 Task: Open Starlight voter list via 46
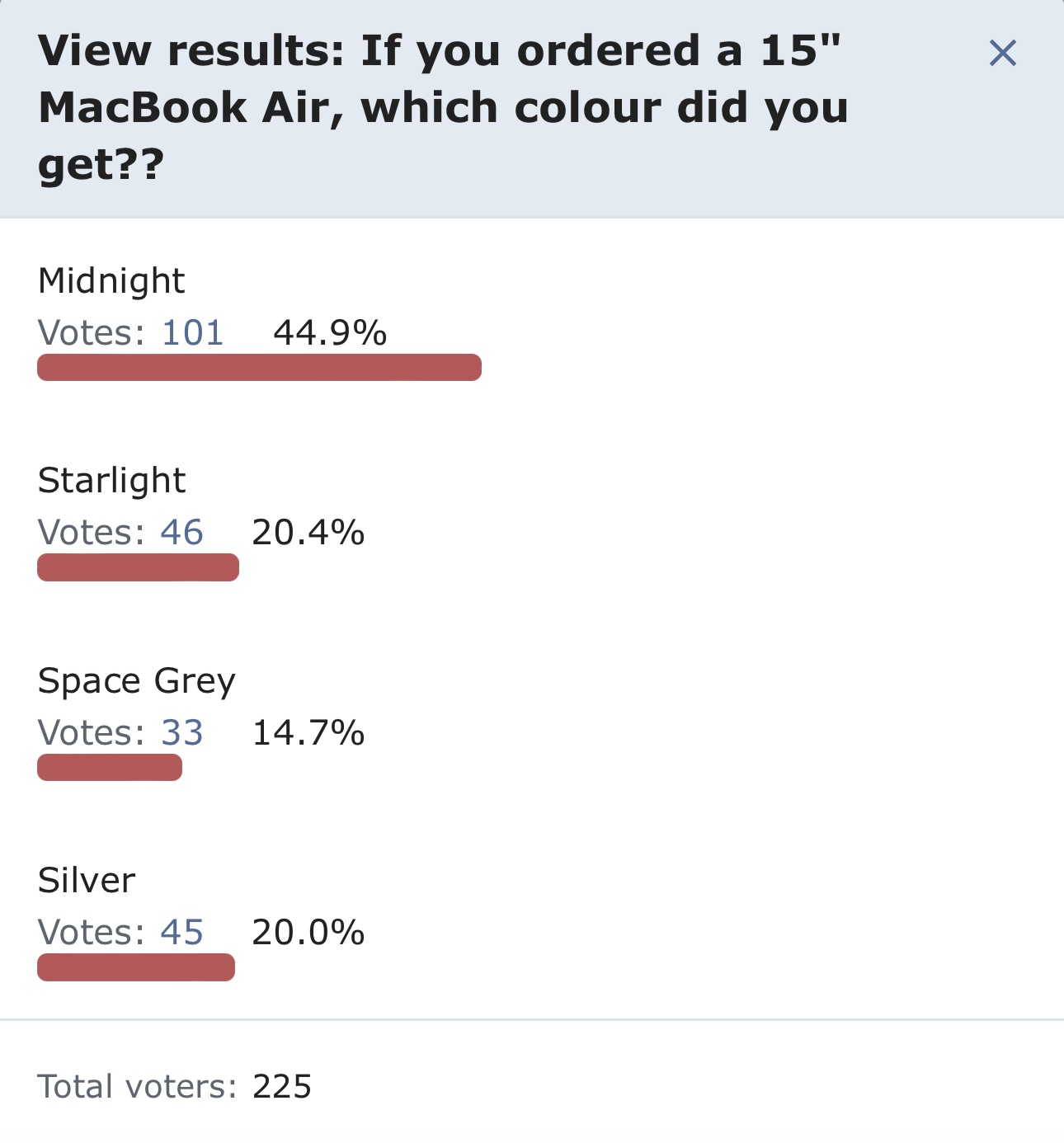click(181, 533)
